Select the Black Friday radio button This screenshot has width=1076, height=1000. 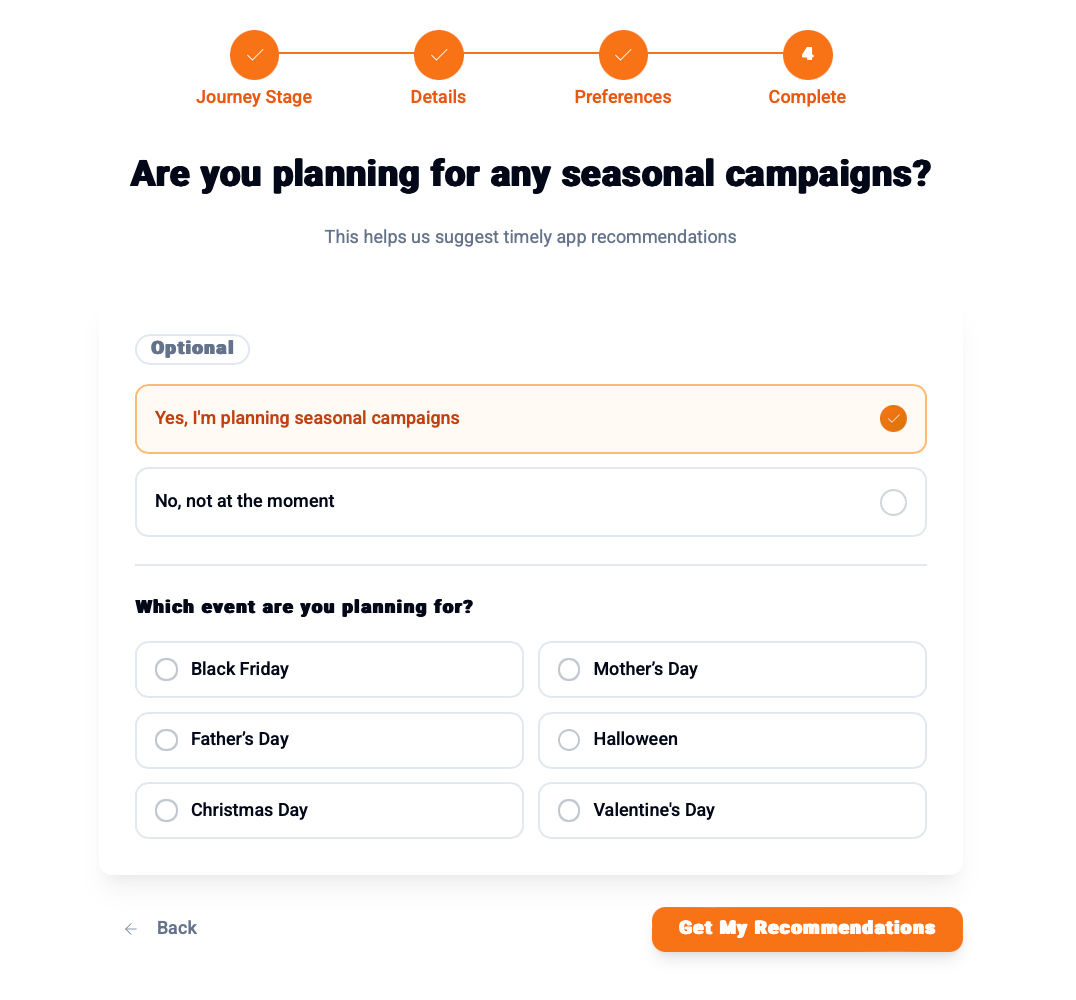click(167, 669)
